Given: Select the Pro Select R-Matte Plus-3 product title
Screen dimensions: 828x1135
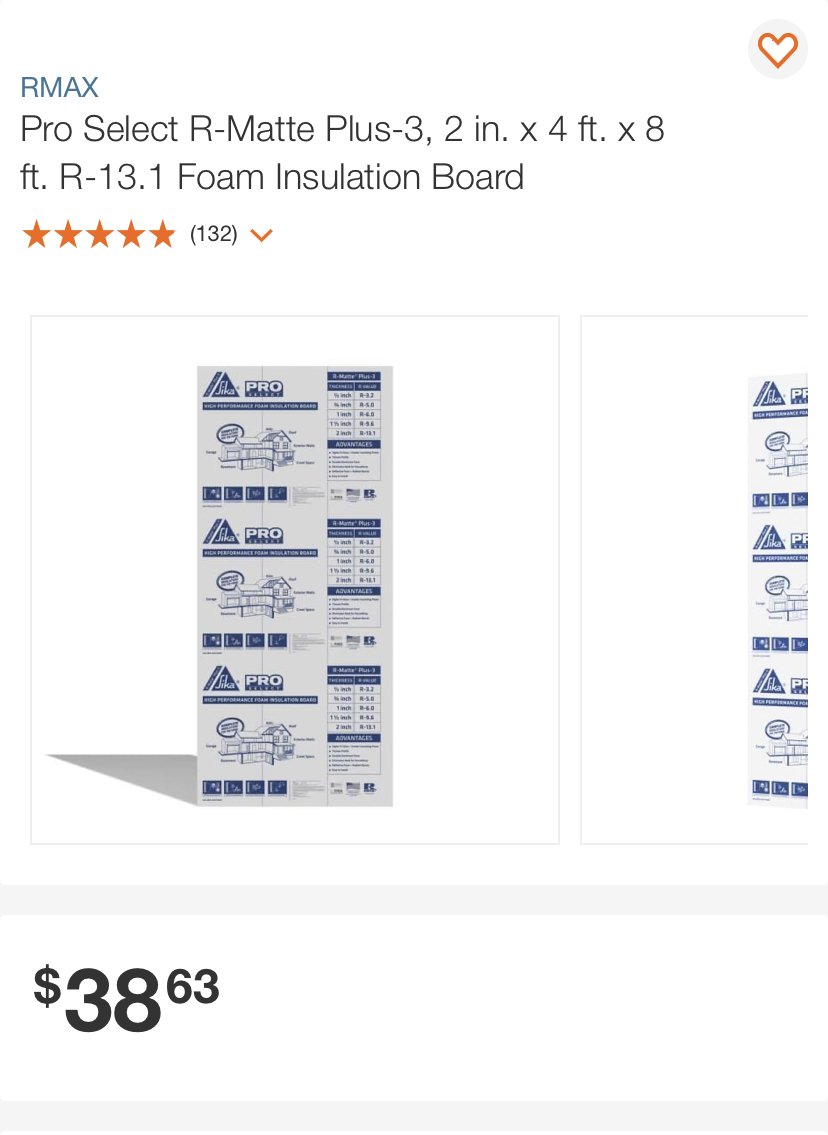Looking at the screenshot, I should tap(342, 153).
